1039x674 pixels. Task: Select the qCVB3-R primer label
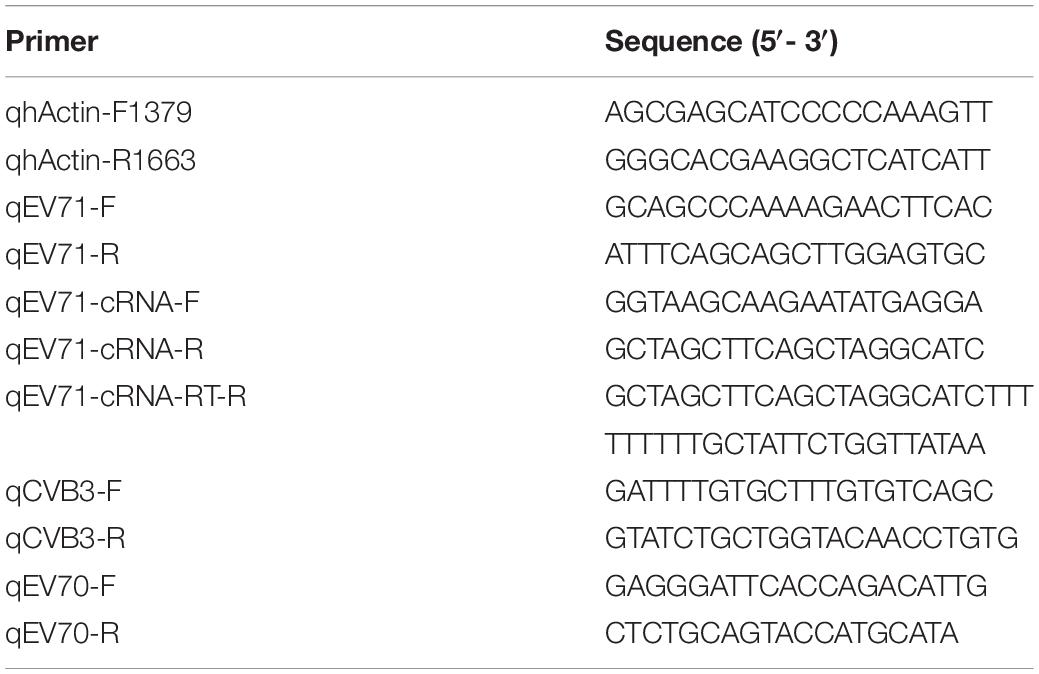(x=66, y=539)
